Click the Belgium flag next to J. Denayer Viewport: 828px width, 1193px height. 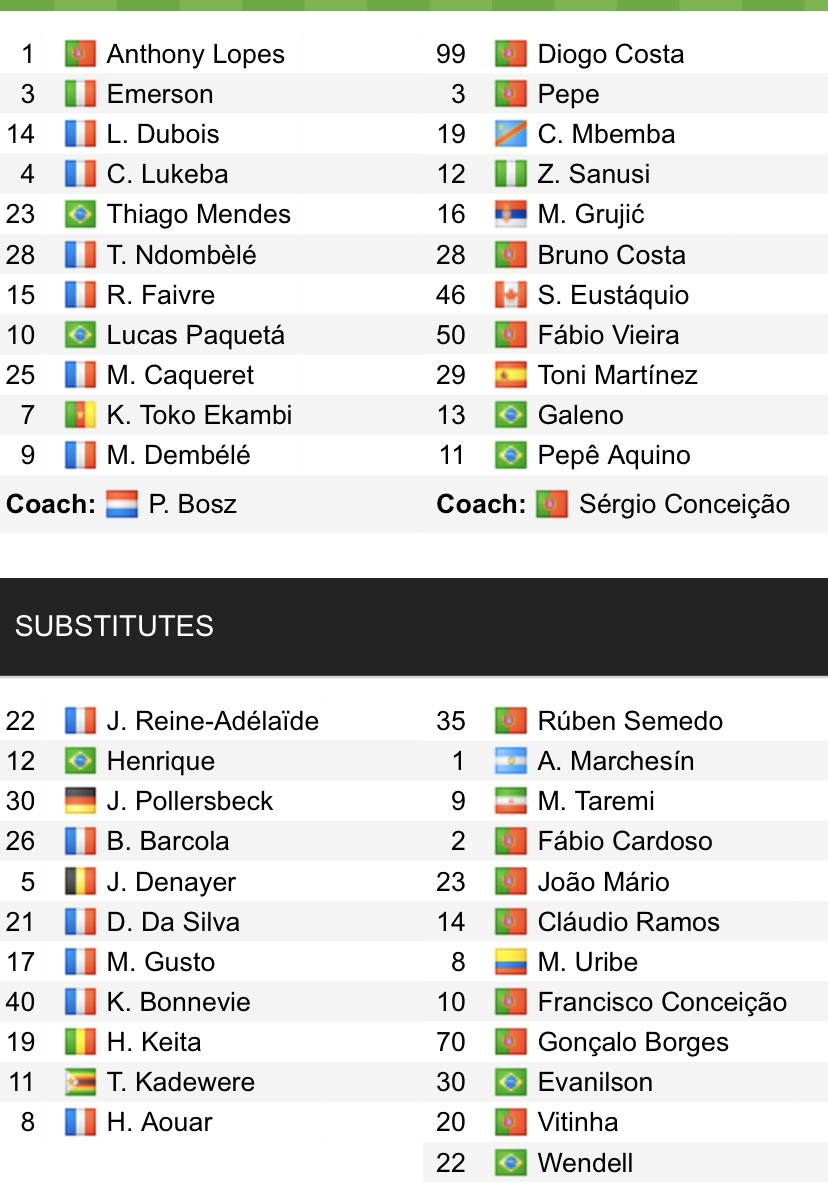click(x=80, y=882)
